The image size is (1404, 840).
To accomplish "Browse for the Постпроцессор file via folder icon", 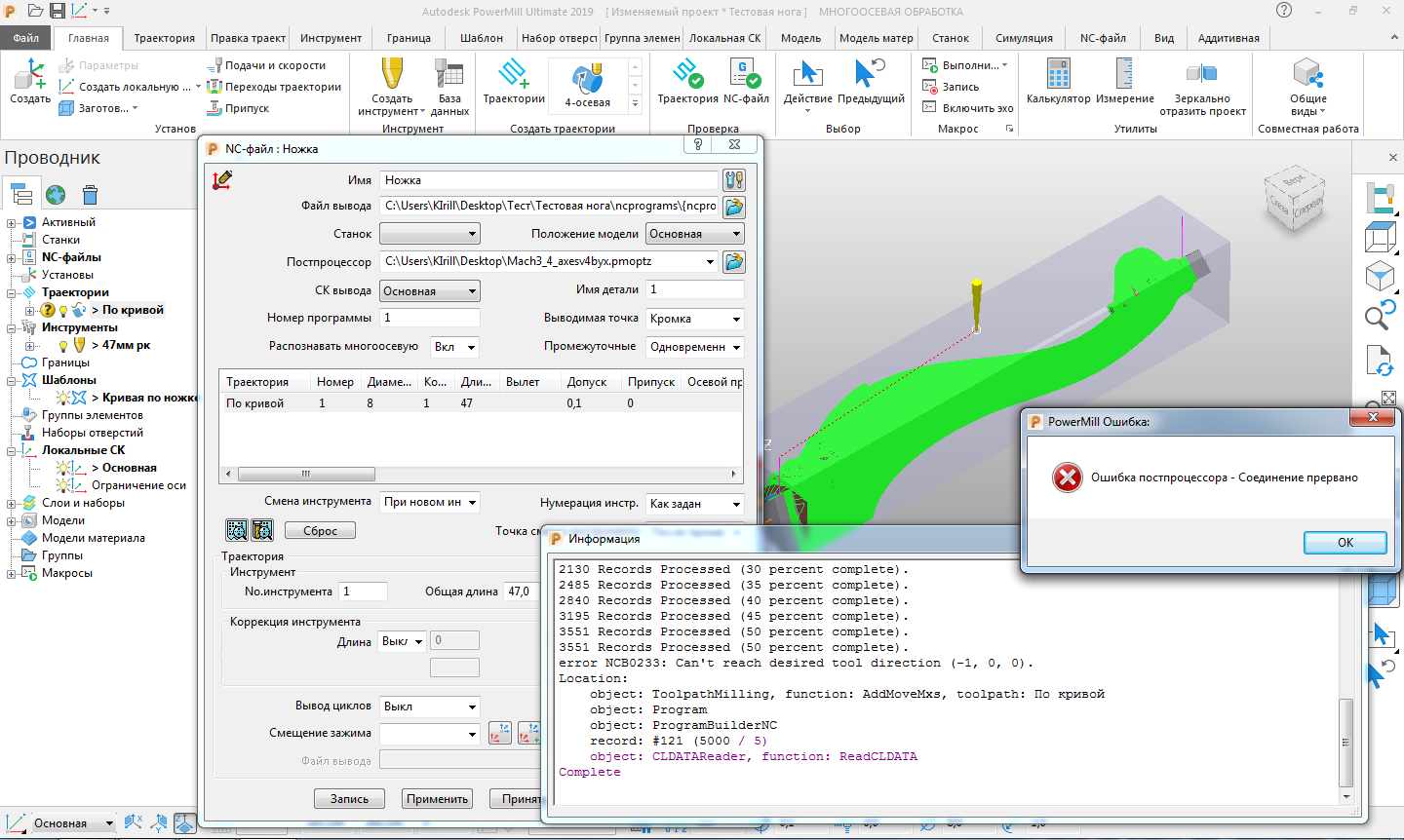I will [x=734, y=262].
